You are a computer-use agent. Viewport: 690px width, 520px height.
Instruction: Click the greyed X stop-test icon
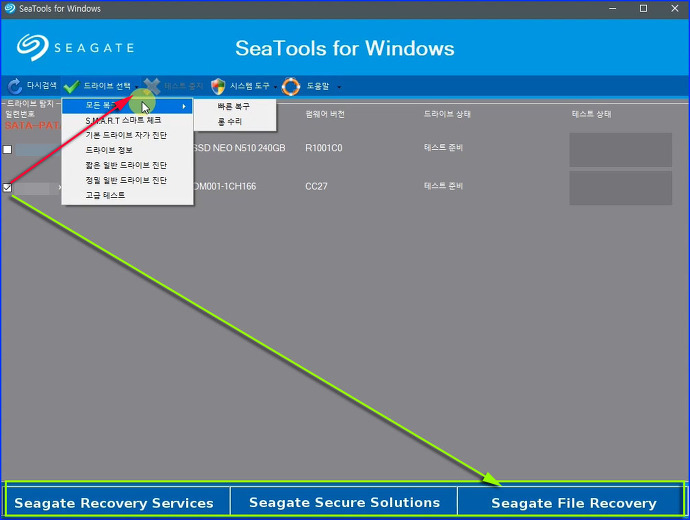tap(152, 86)
